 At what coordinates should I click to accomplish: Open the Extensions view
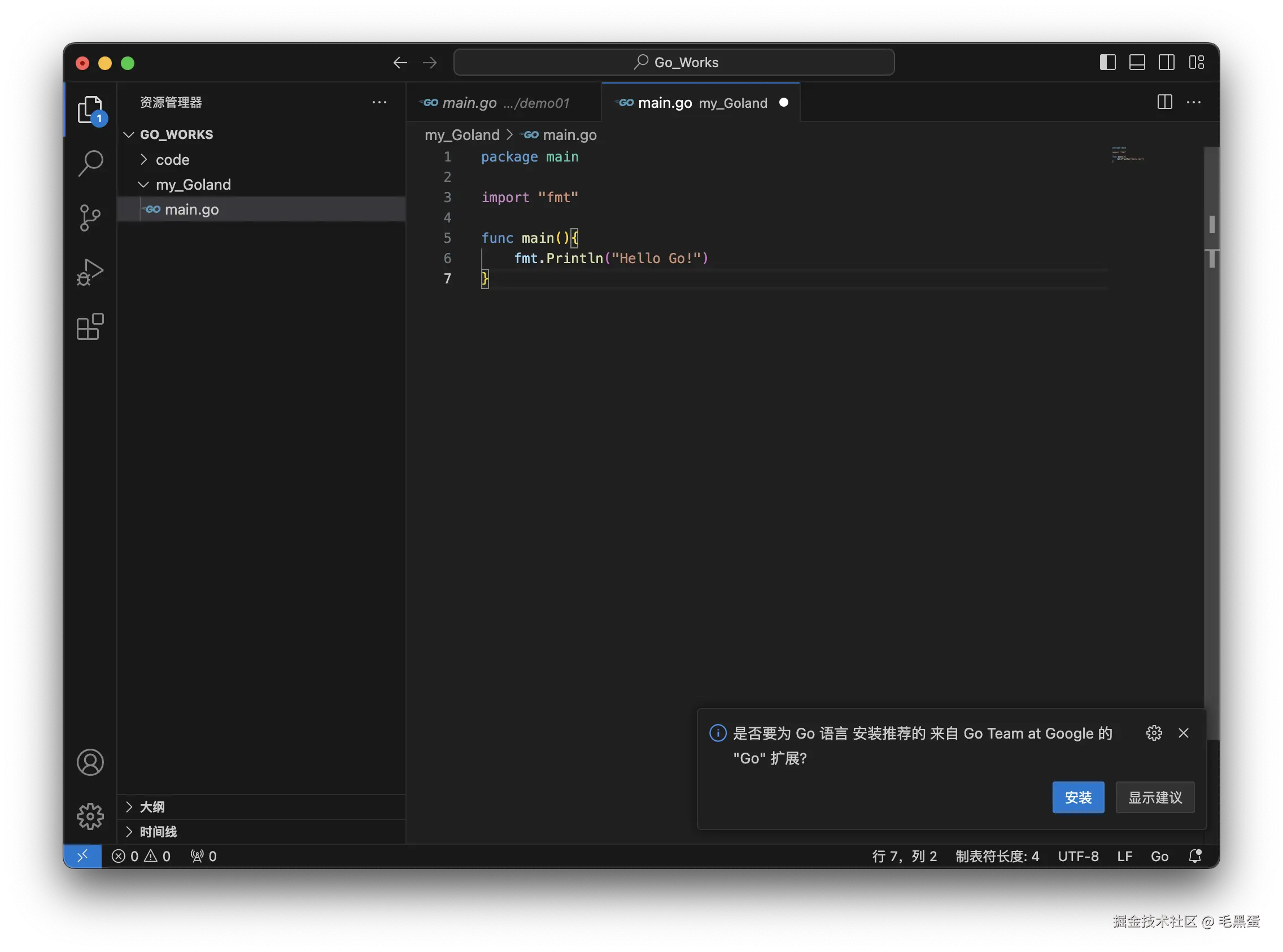(90, 327)
